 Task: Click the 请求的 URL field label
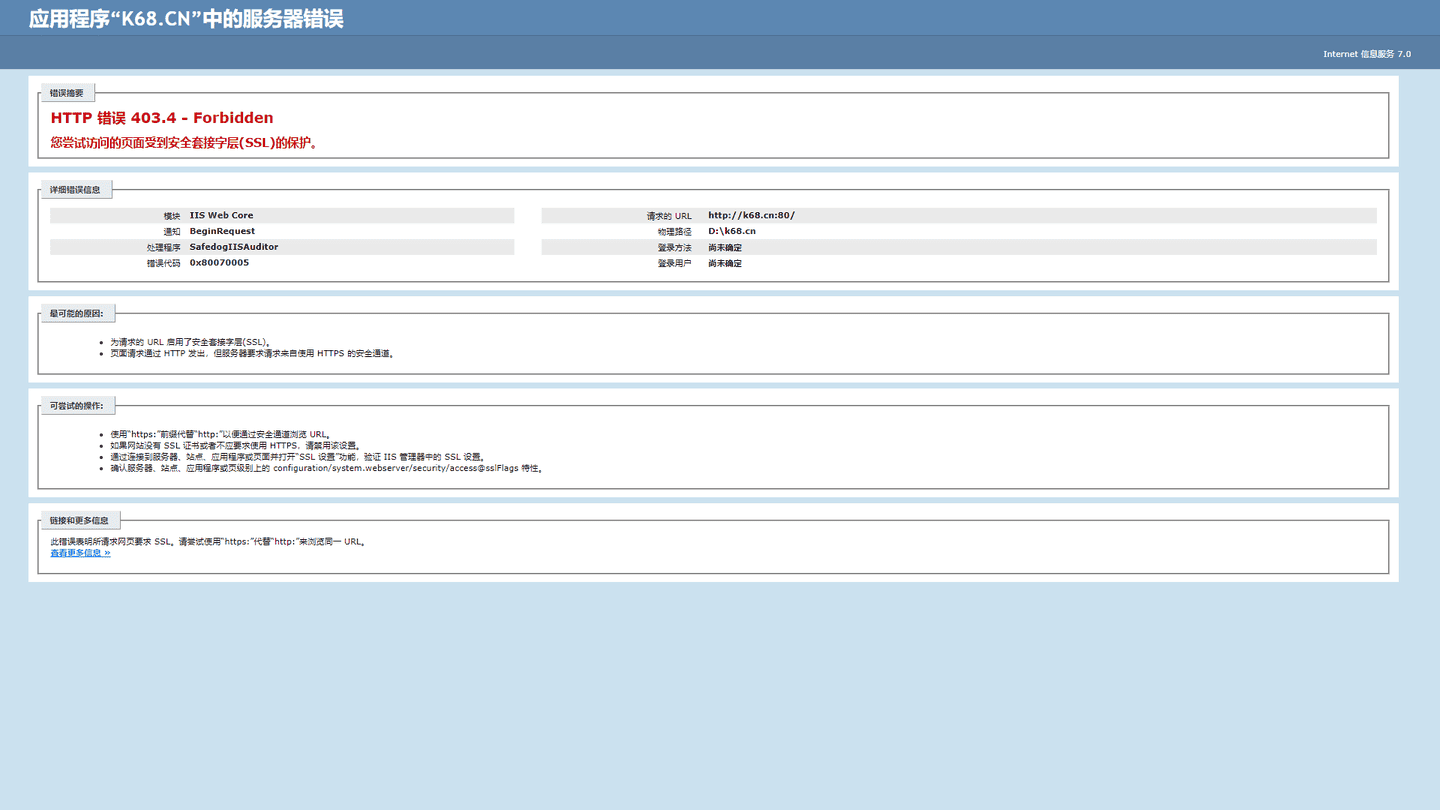[669, 216]
